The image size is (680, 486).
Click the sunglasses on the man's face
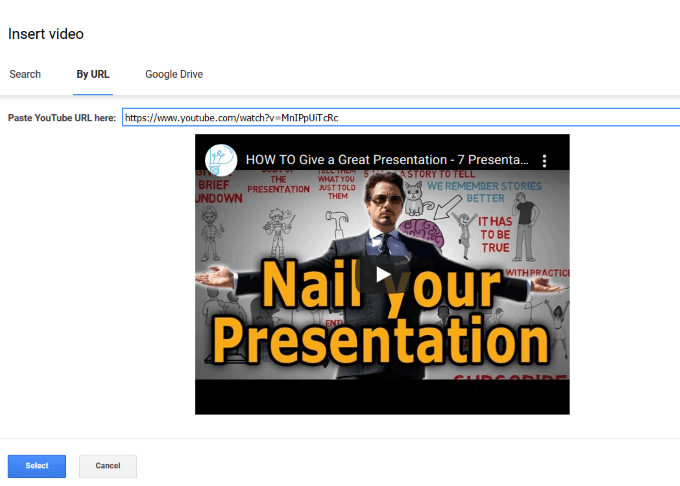point(385,199)
